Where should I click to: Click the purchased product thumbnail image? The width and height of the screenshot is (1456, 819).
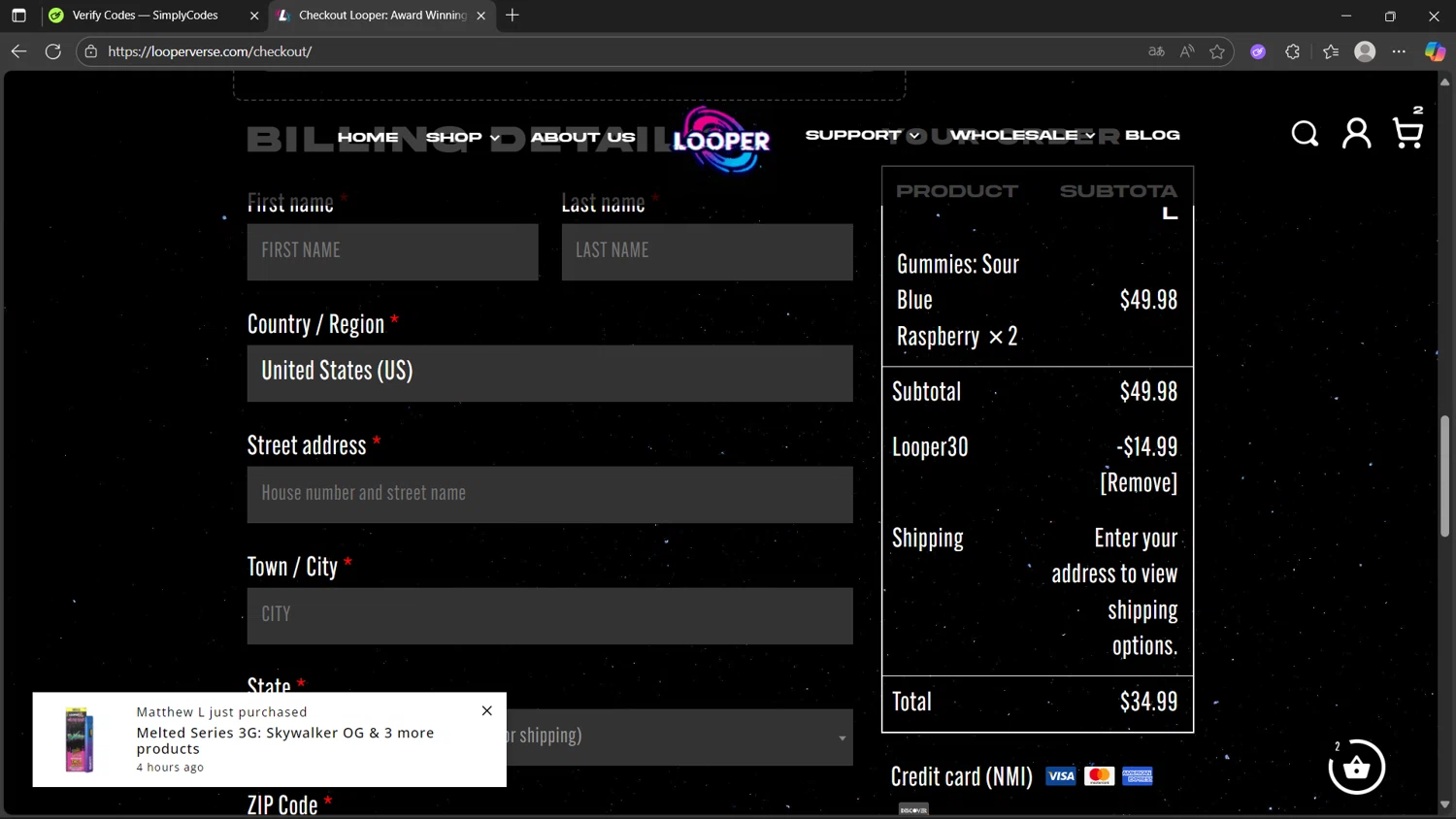coord(79,739)
